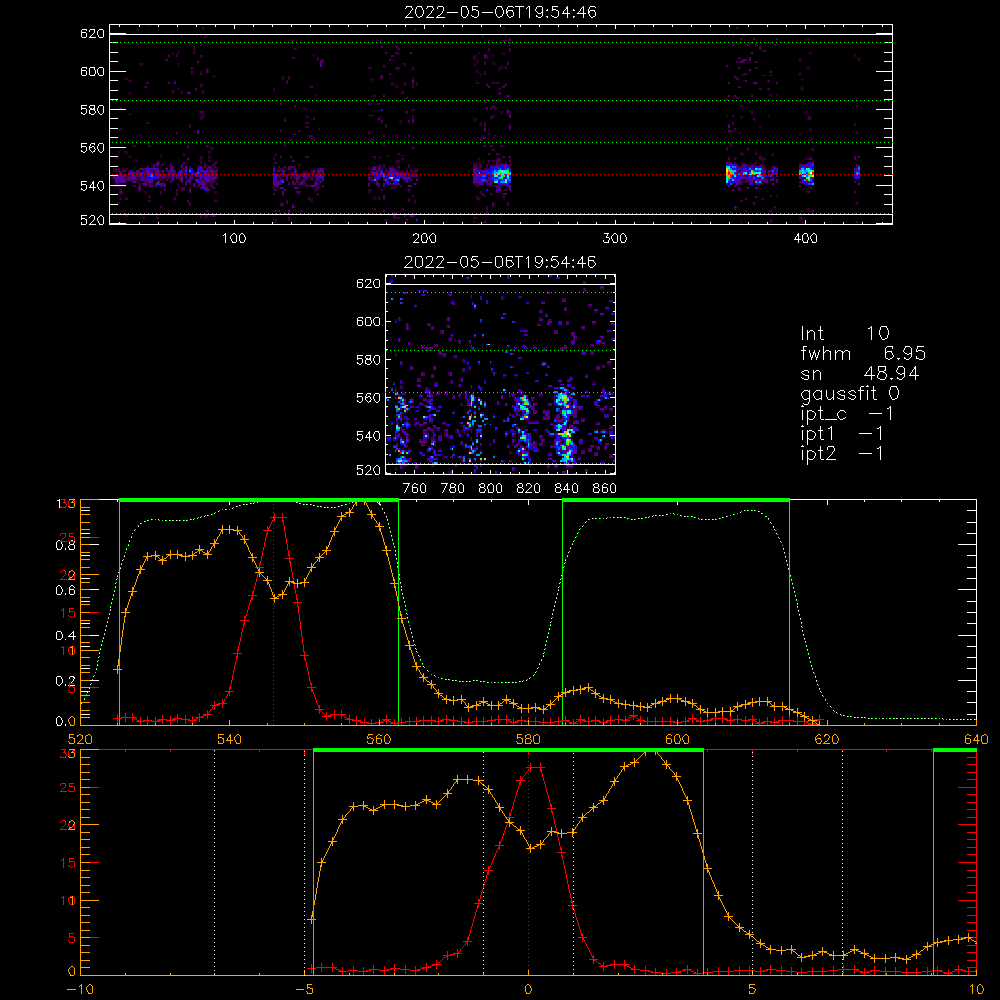
Task: Click the 'ipt_c -1' readout line
Action: (848, 414)
